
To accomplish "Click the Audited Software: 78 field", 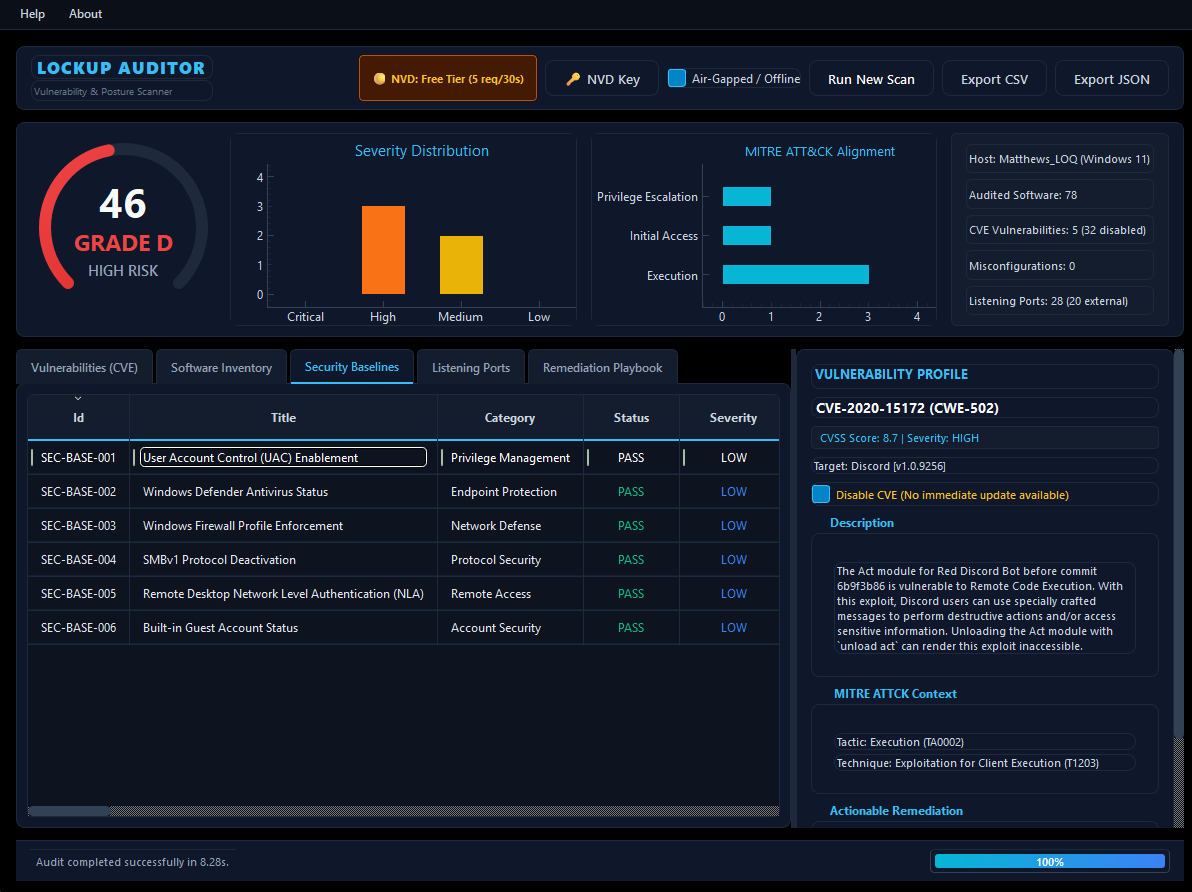I will (1059, 195).
